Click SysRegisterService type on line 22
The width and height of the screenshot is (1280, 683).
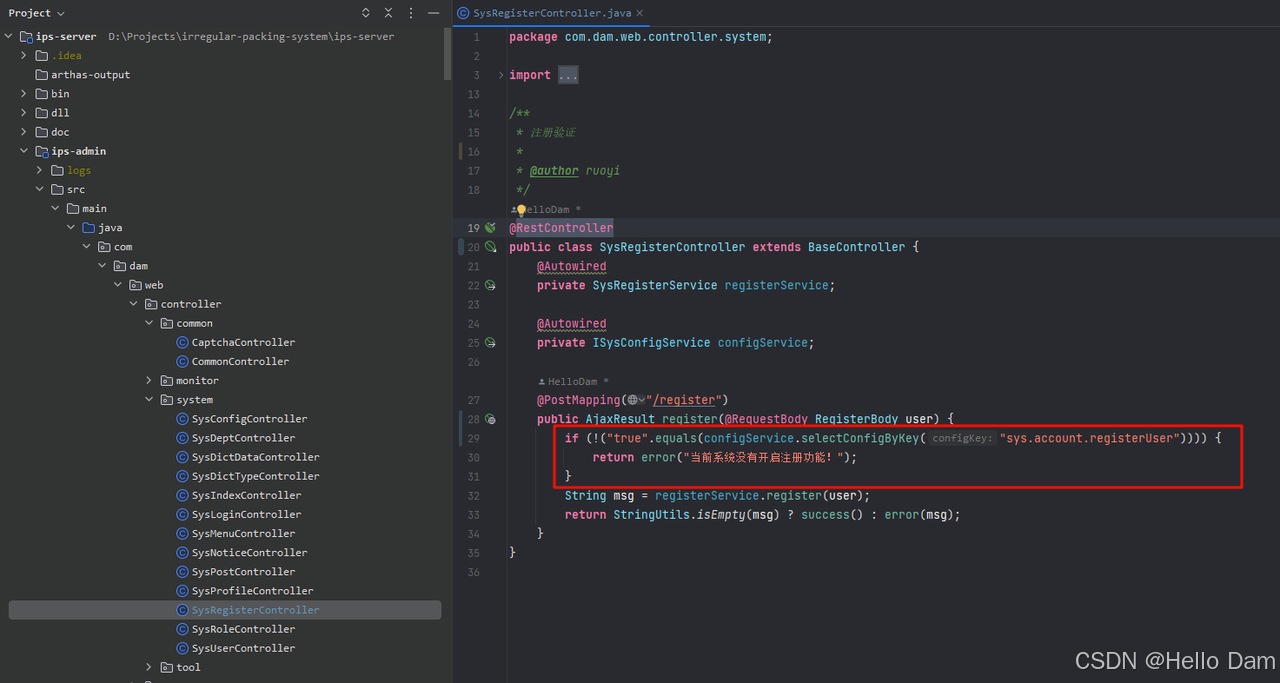(x=655, y=285)
